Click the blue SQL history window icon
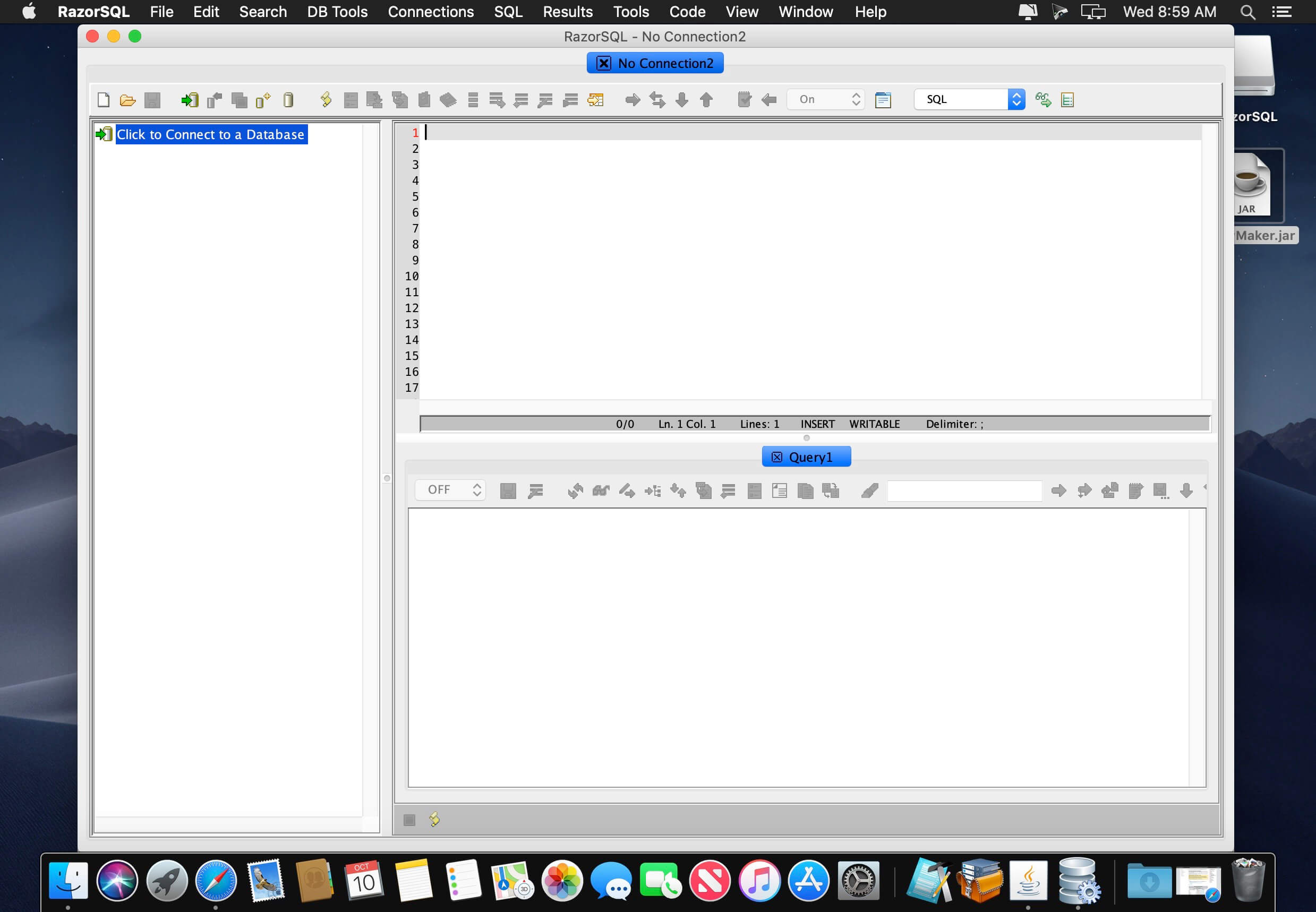The width and height of the screenshot is (1316, 912). click(883, 100)
